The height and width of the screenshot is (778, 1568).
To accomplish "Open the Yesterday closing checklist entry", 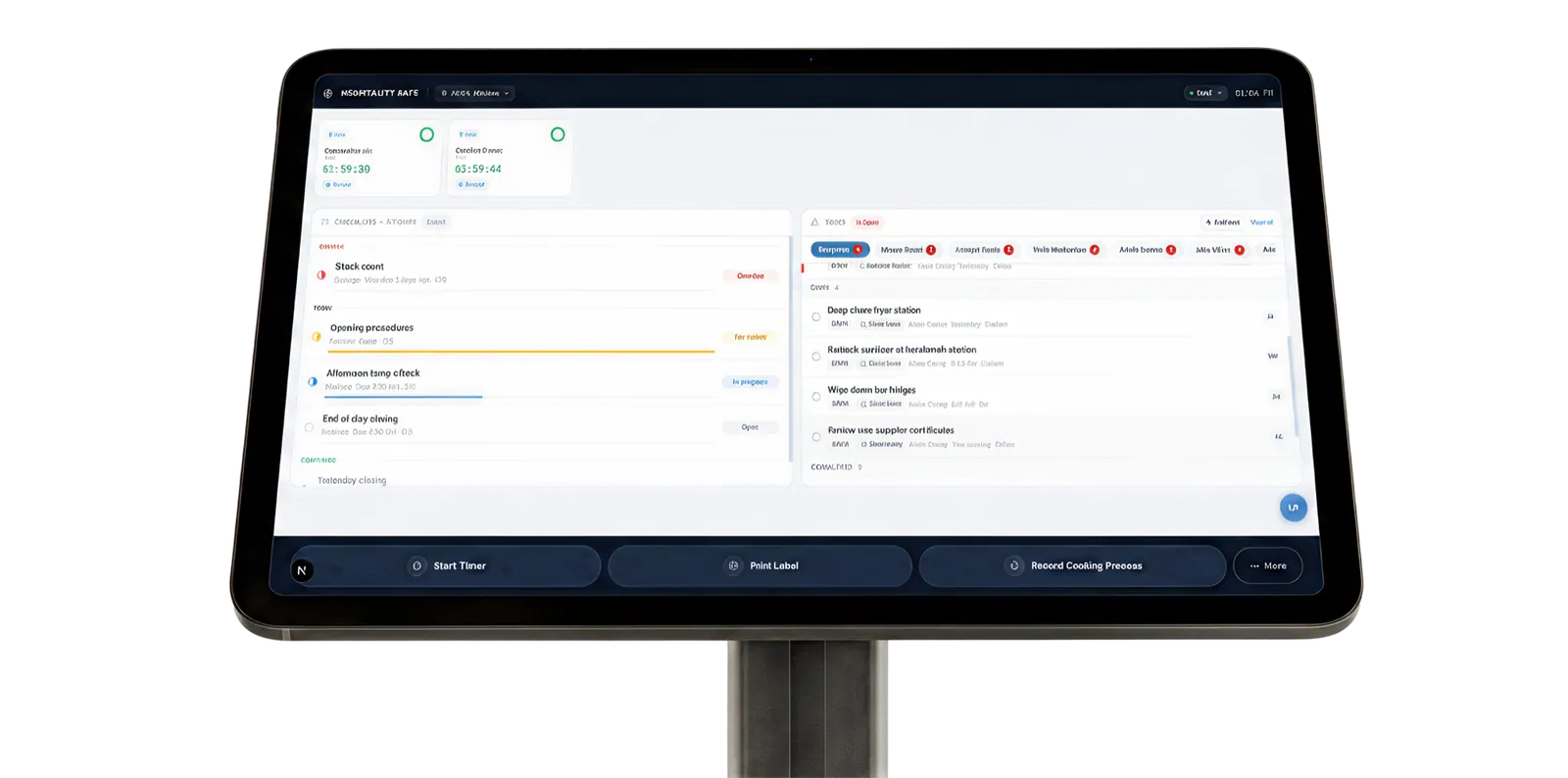I will point(352,480).
